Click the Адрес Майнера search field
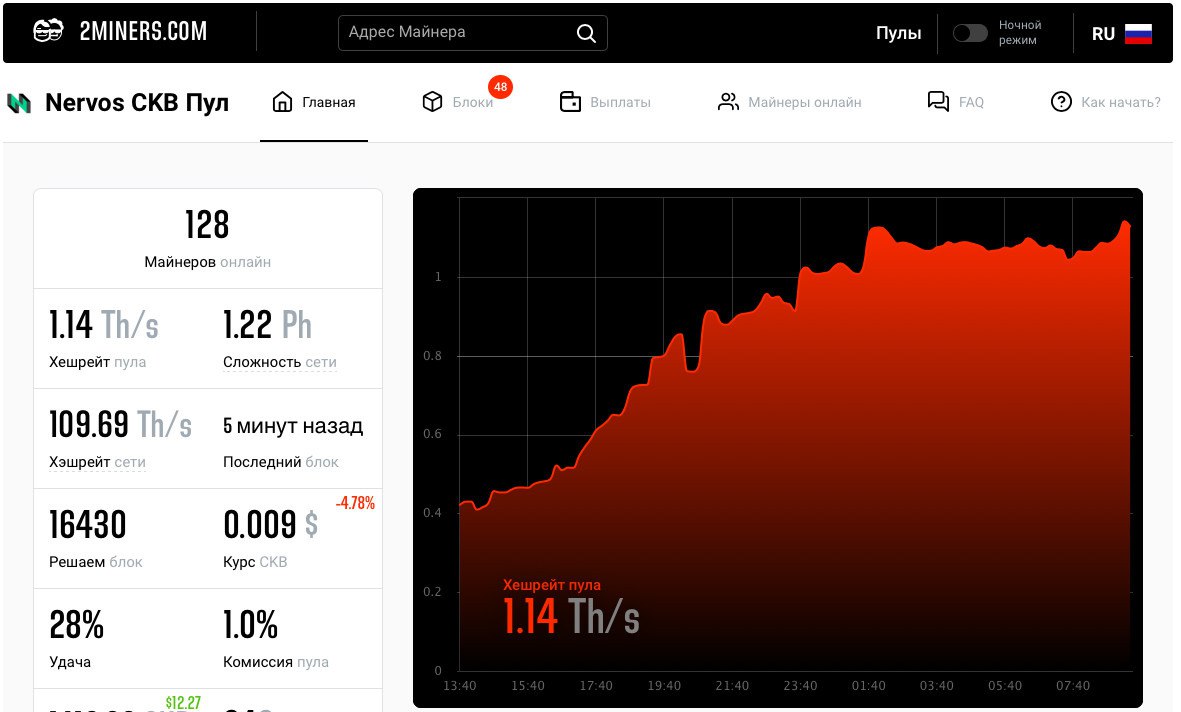The image size is (1181, 712). click(x=472, y=32)
